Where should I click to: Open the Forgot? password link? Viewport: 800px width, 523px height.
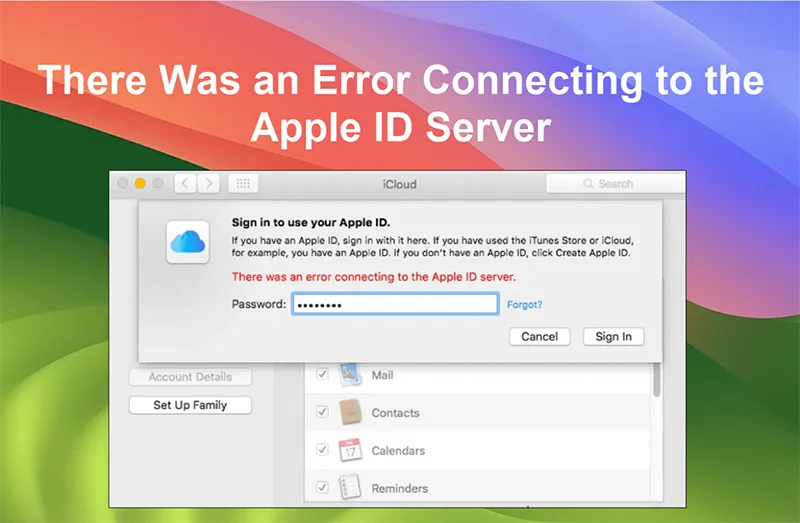[x=524, y=305]
